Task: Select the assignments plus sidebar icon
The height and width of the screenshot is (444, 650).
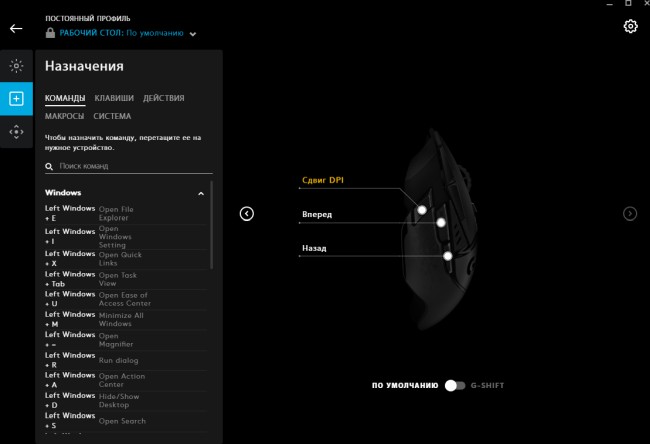Action: (16, 98)
